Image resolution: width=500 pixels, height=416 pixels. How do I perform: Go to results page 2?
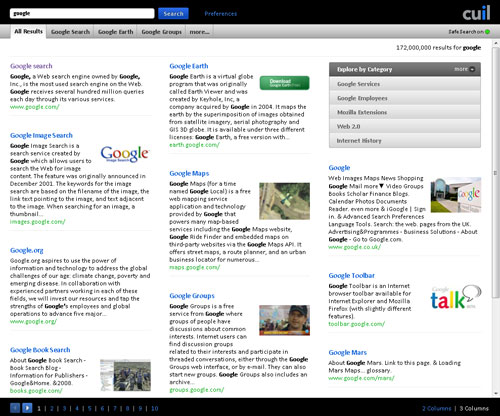point(52,408)
